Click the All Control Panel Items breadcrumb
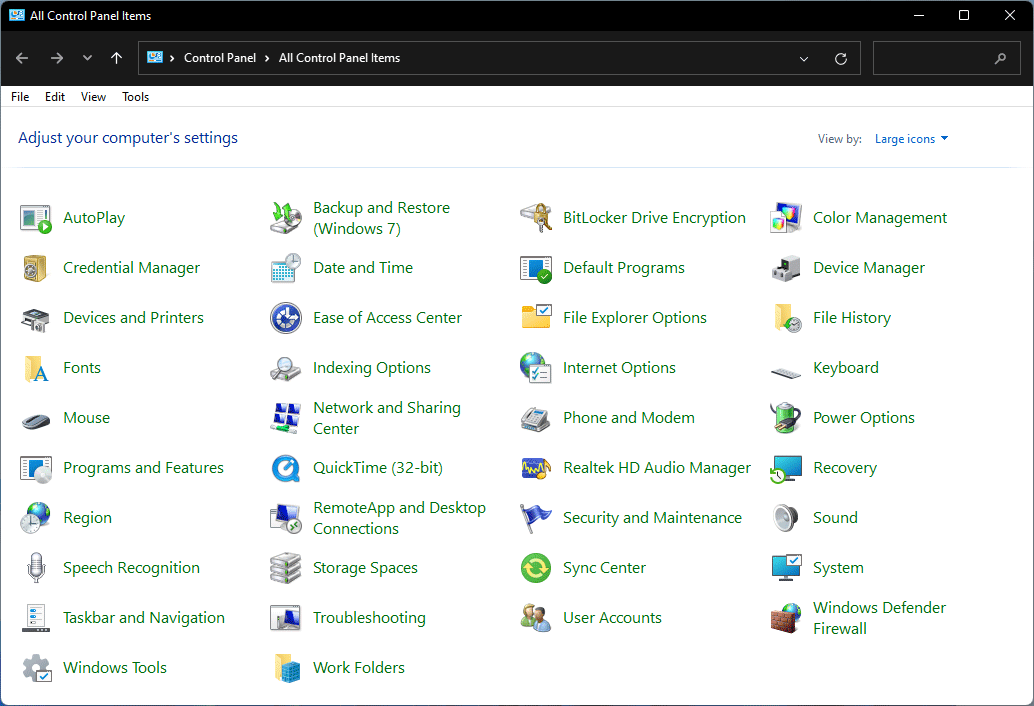The image size is (1034, 706). (339, 58)
